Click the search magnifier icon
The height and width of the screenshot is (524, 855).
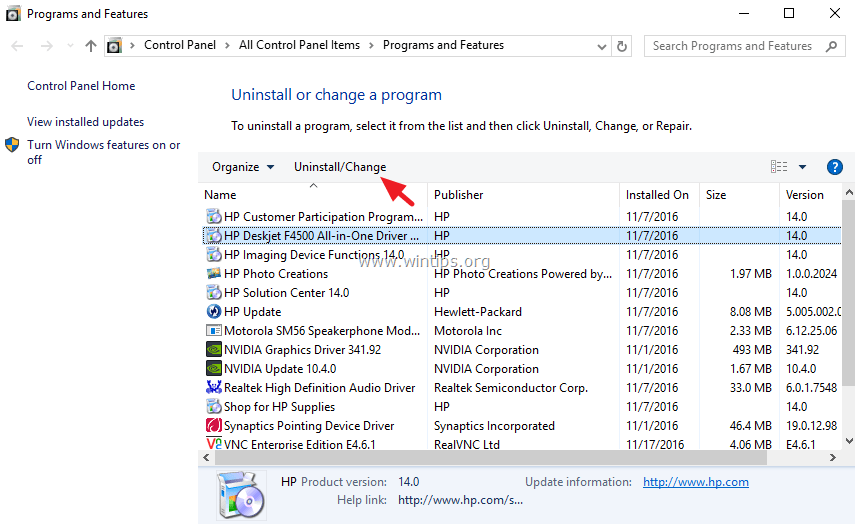coord(832,46)
